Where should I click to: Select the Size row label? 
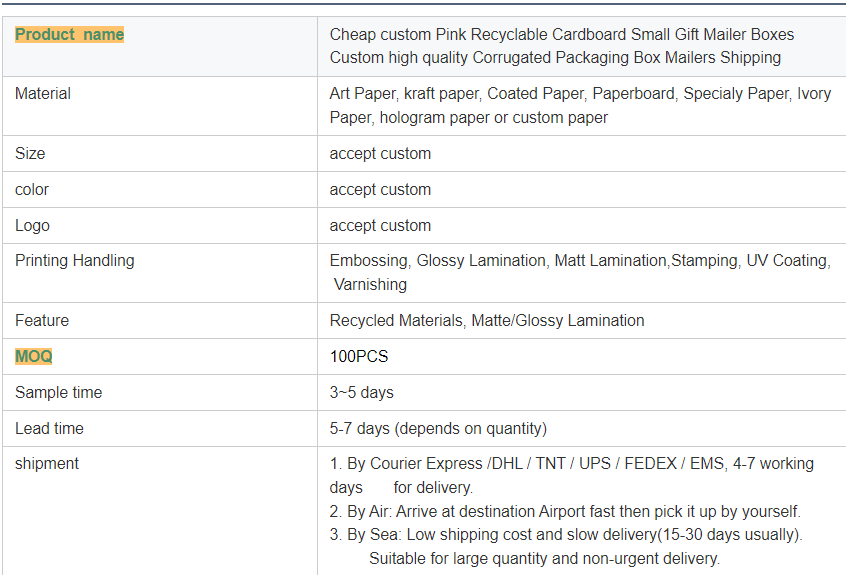pyautogui.click(x=30, y=154)
